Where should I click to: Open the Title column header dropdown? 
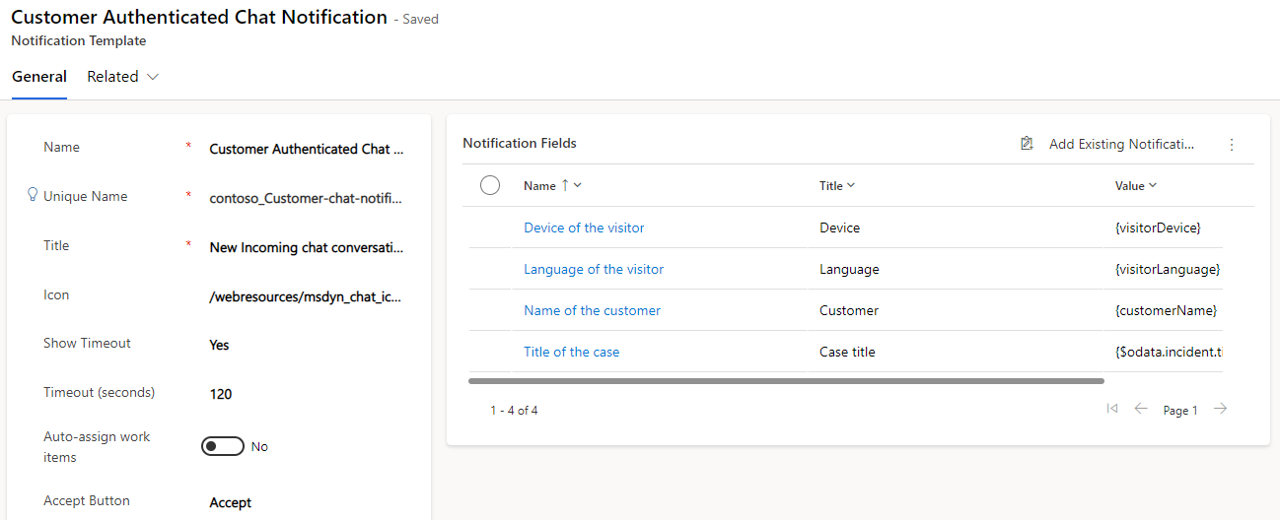point(837,185)
